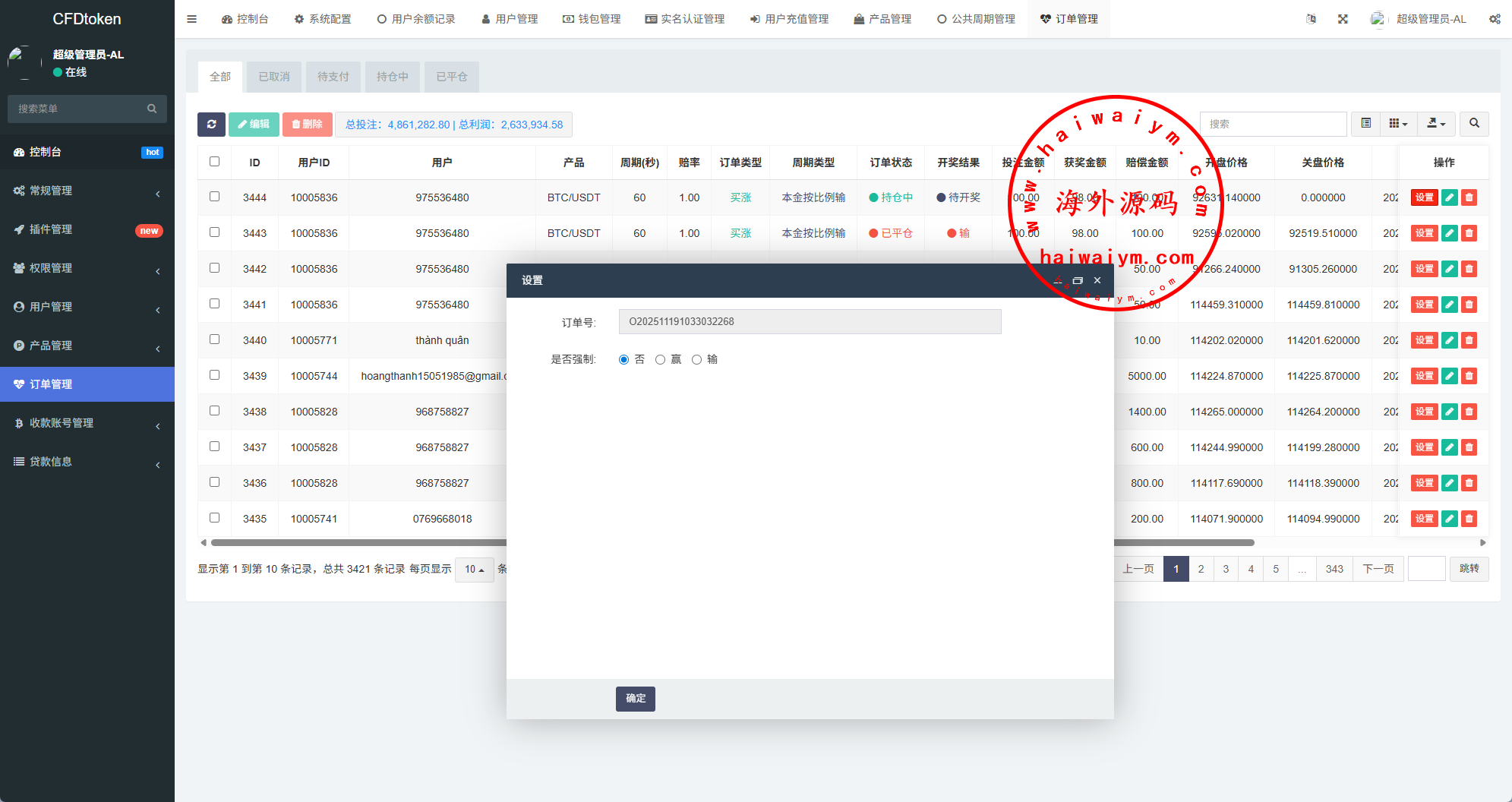Select the 输 radio option
The height and width of the screenshot is (802, 1512).
(x=697, y=360)
